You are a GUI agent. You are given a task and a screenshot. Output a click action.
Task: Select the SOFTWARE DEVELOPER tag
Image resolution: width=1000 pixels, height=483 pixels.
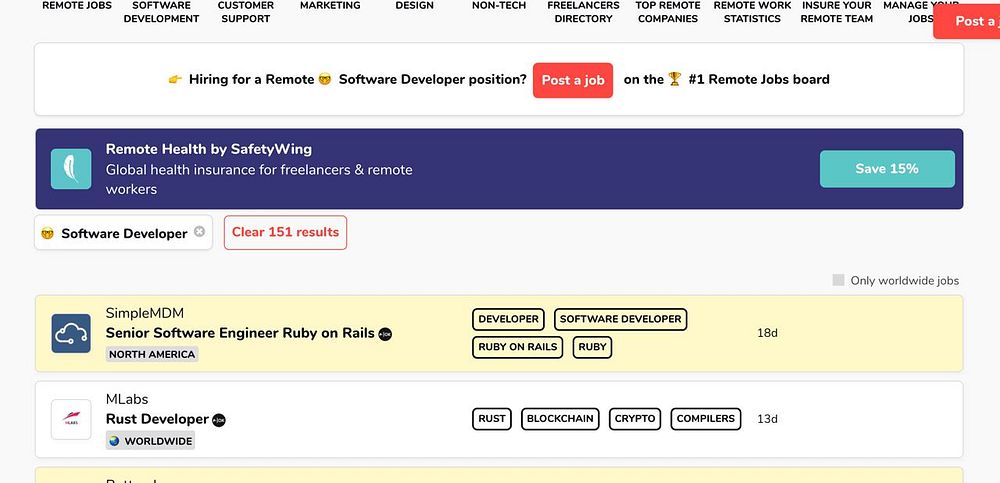coord(621,319)
